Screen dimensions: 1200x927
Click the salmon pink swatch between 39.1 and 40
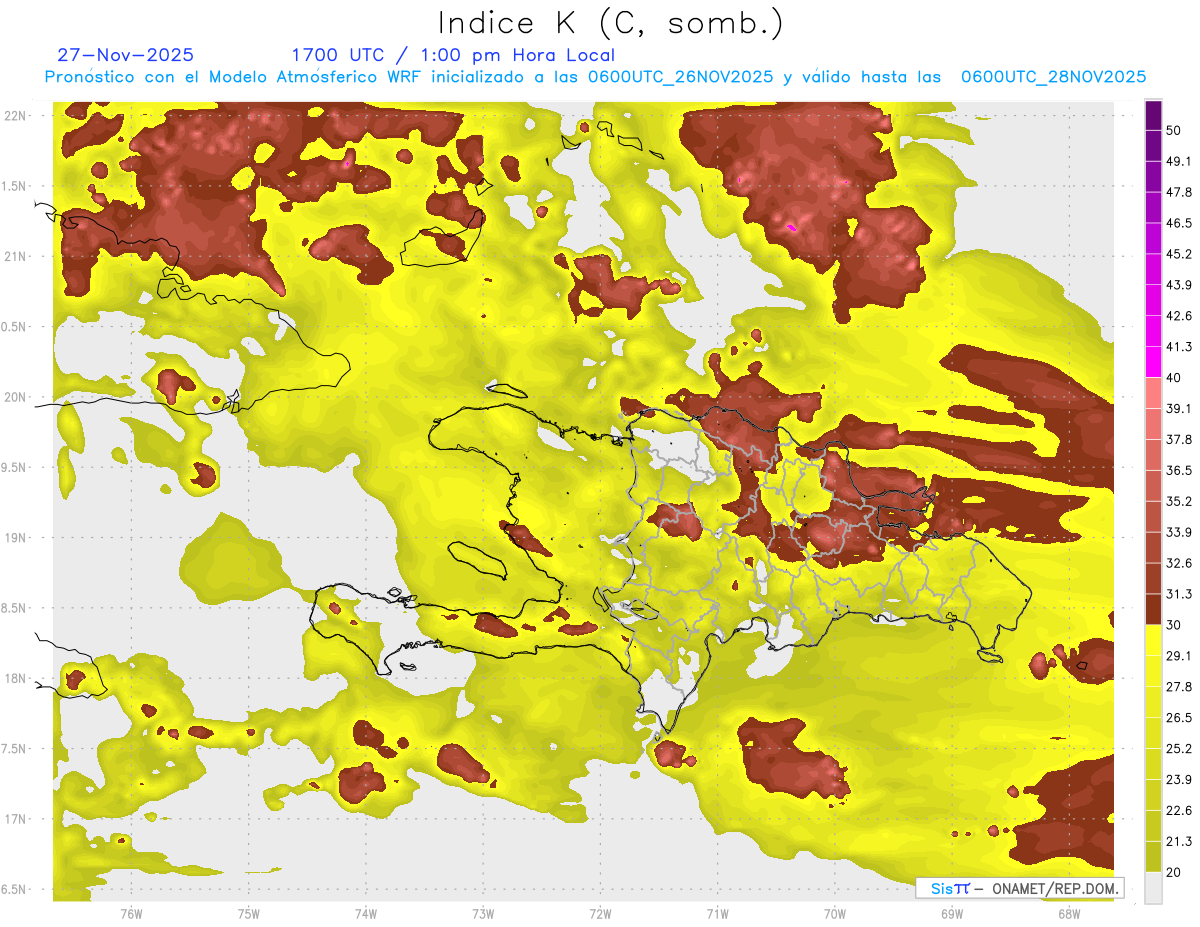pyautogui.click(x=1153, y=393)
